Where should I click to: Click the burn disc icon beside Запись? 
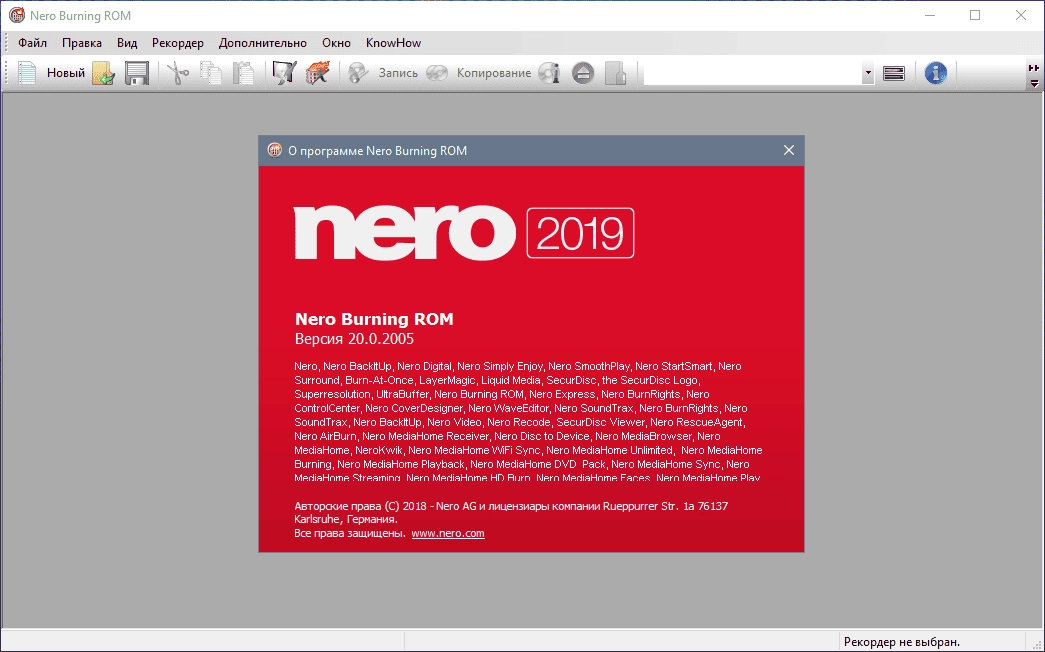click(x=358, y=73)
